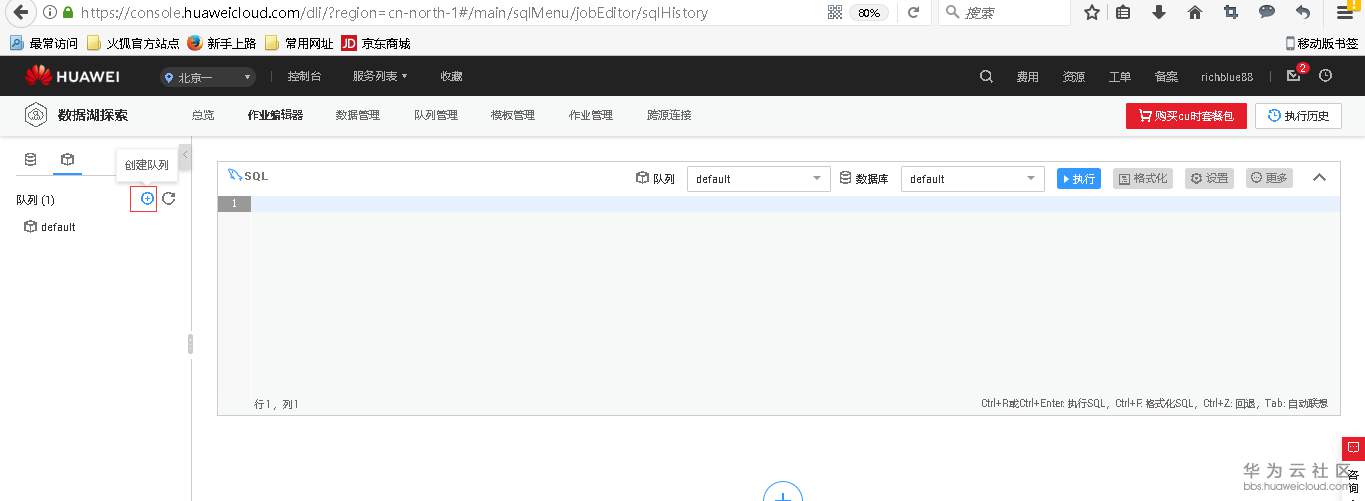Open the browser hamburger menu
The height and width of the screenshot is (501, 1365).
[1345, 13]
